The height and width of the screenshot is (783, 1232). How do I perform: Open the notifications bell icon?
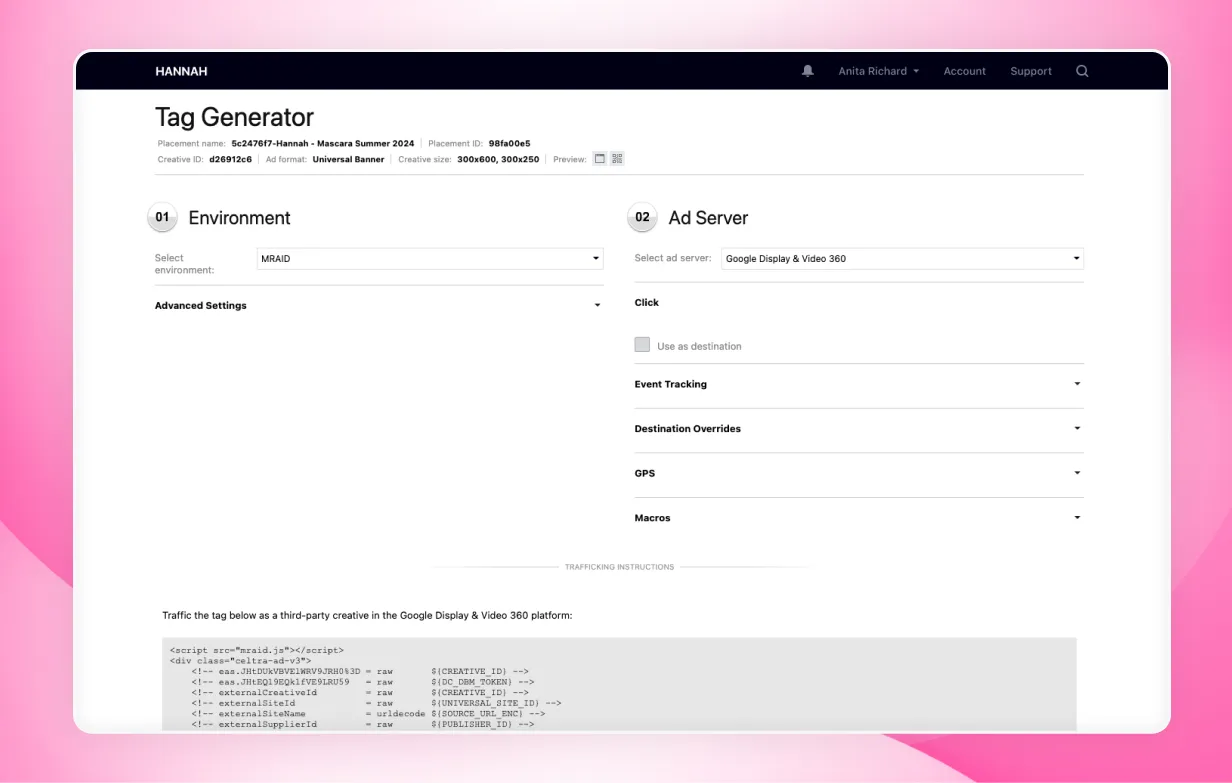pos(807,71)
